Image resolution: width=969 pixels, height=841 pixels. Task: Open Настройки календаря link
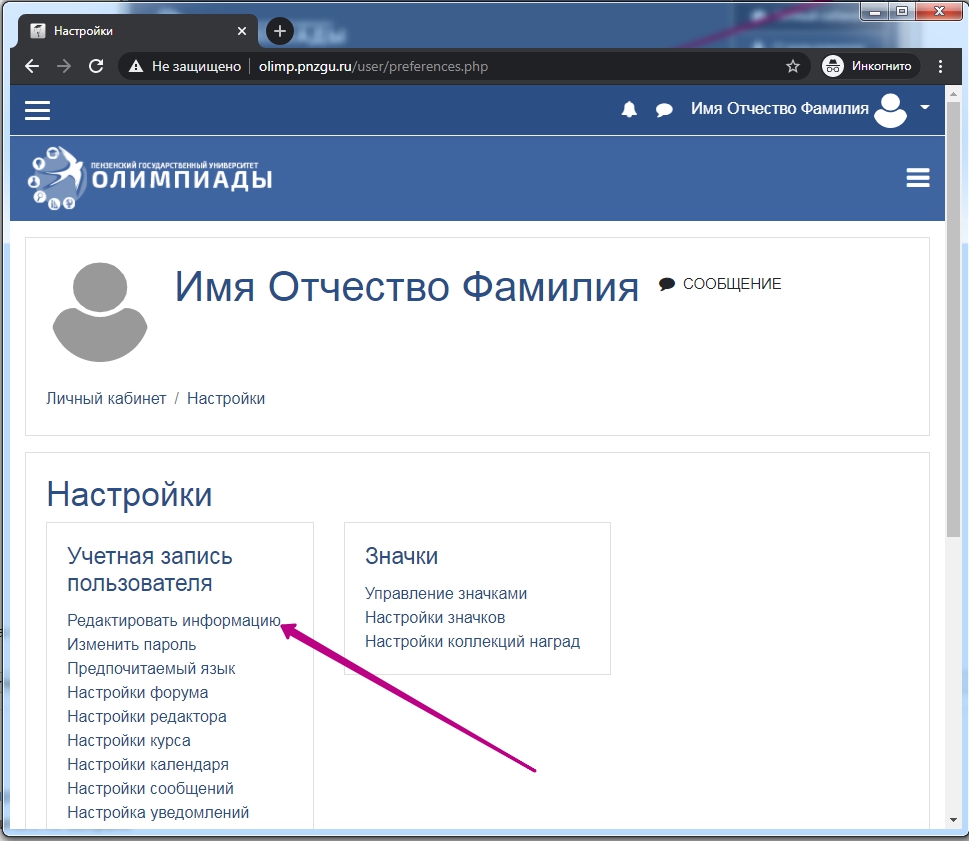[148, 764]
